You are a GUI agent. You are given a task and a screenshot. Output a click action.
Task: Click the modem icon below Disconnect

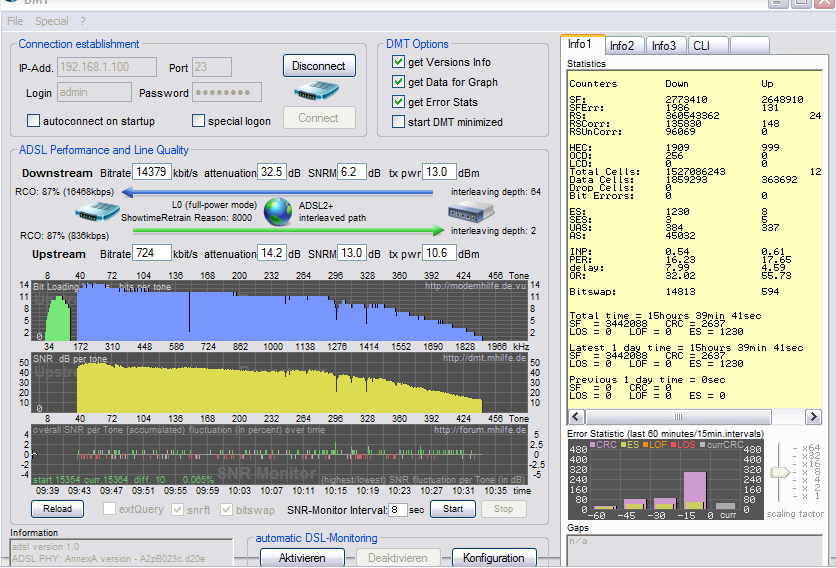click(318, 91)
